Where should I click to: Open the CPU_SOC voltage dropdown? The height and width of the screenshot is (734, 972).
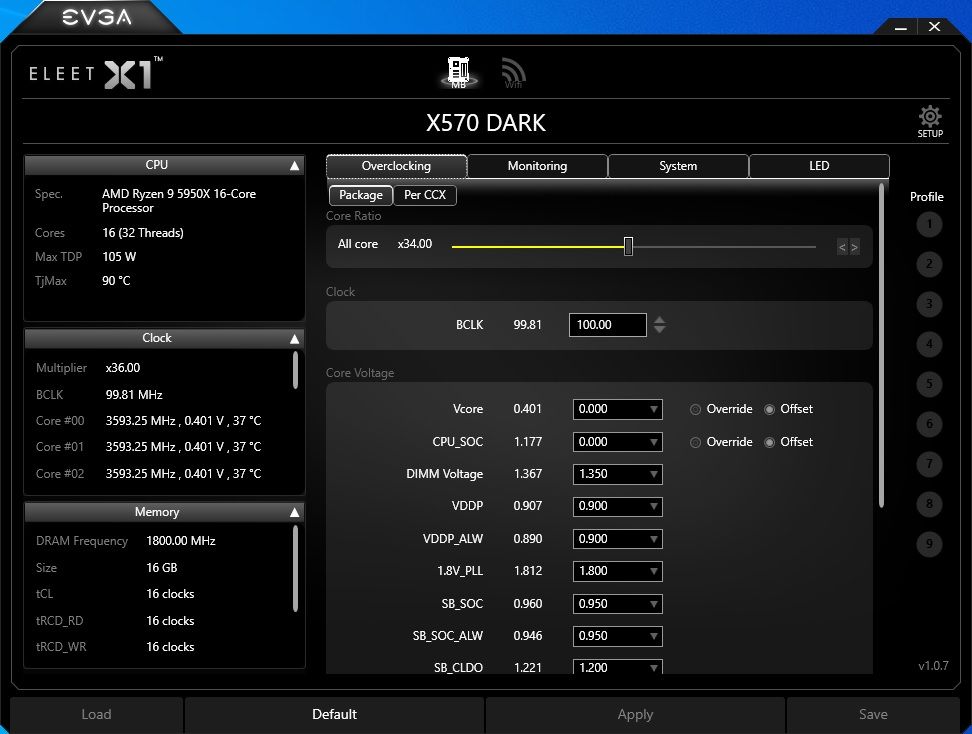[617, 442]
